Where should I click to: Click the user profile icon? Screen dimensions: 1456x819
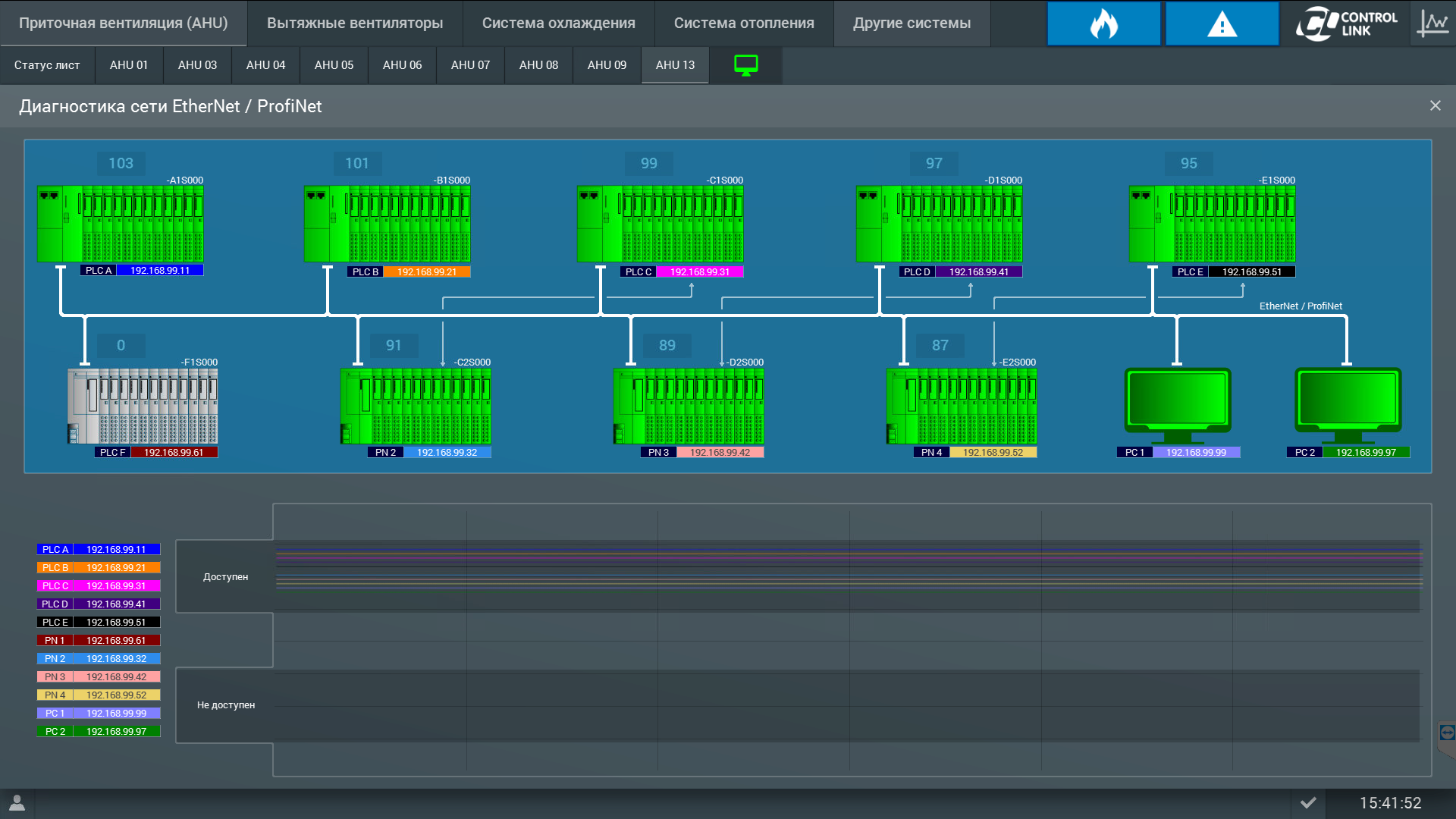(17, 803)
